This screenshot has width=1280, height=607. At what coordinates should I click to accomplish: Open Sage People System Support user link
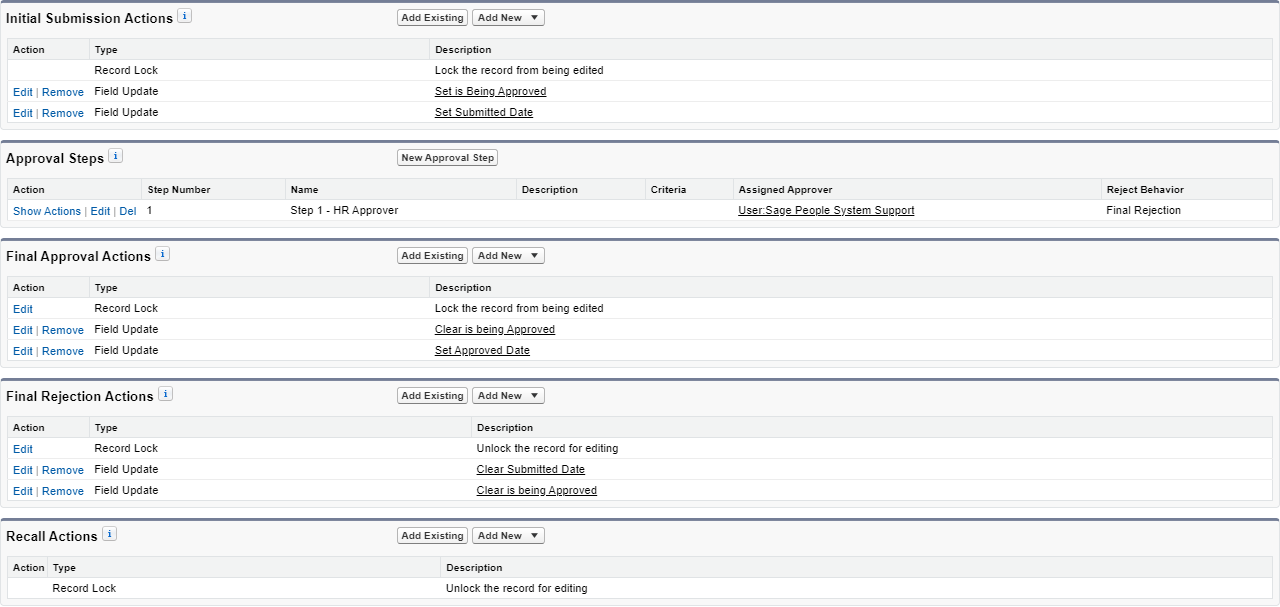[826, 211]
